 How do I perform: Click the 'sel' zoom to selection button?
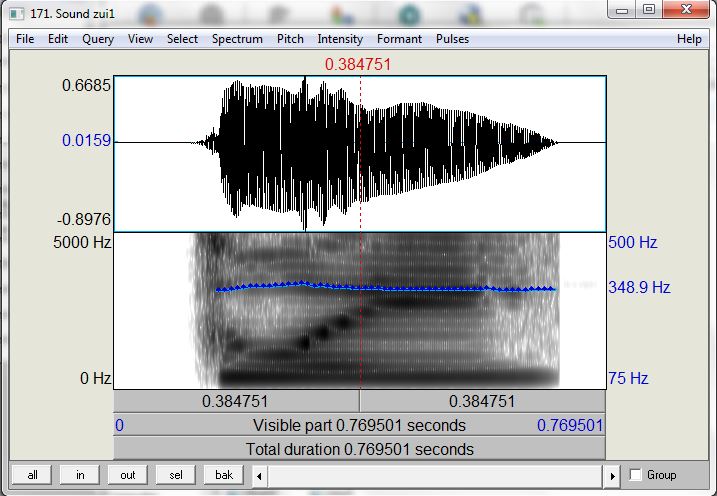pos(176,475)
